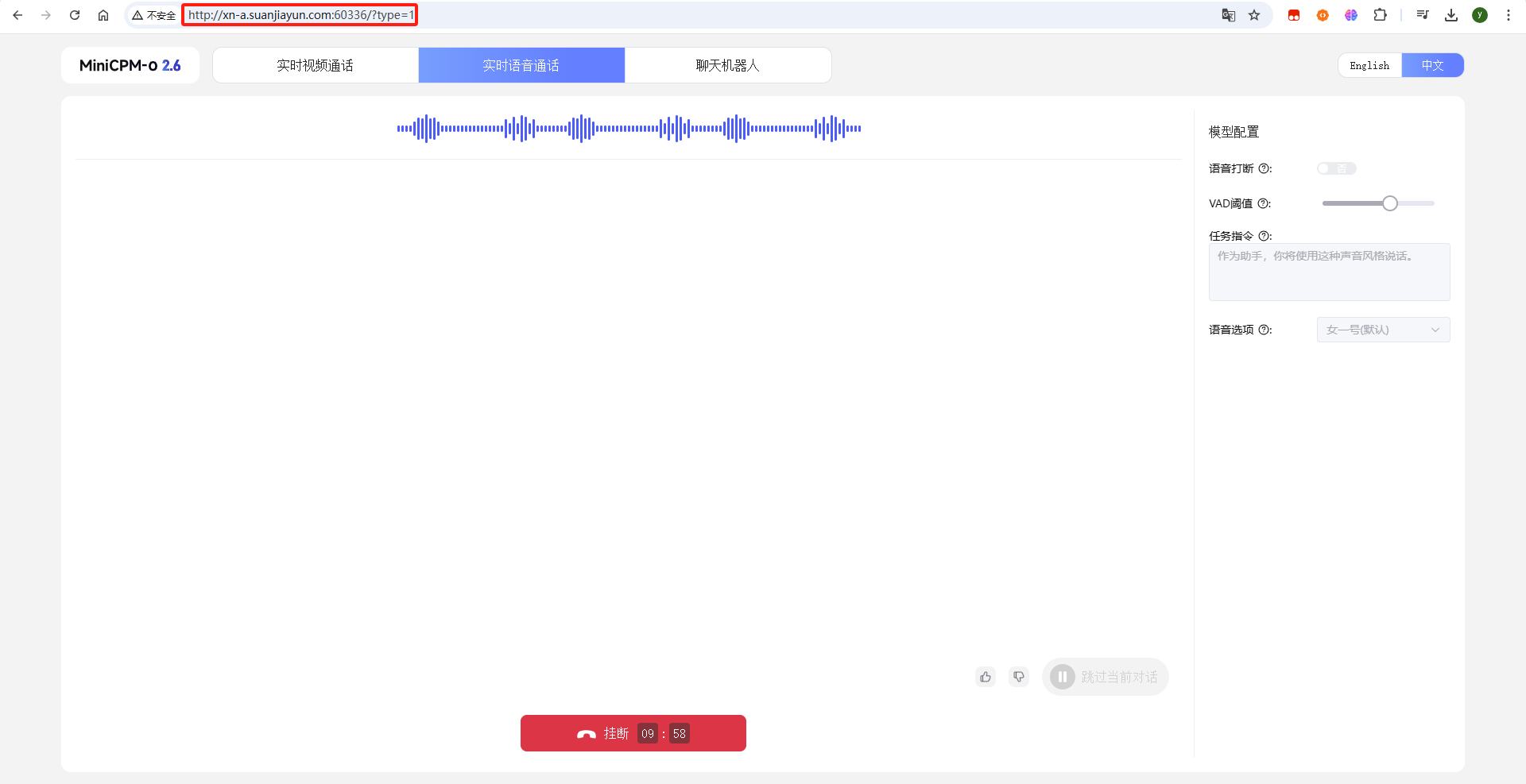
Task: Open the green profile avatar
Action: click(x=1480, y=15)
